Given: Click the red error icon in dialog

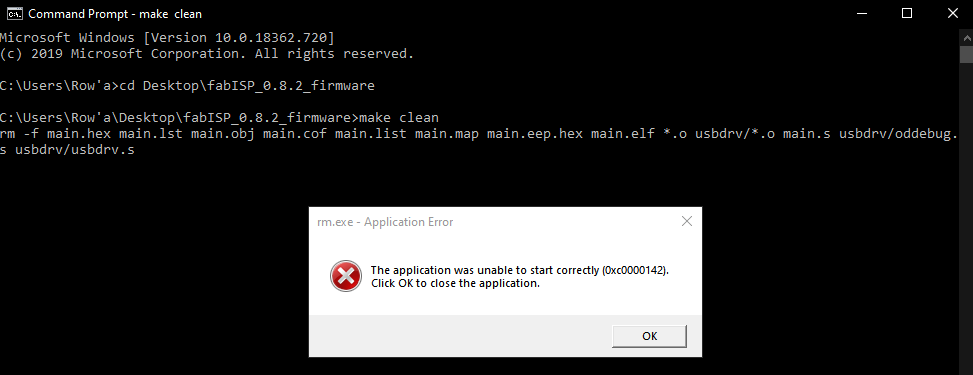Looking at the screenshot, I should click(x=345, y=276).
